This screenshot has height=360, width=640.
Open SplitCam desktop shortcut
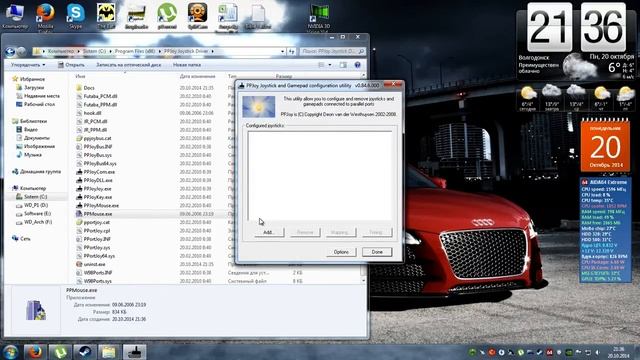tap(198, 16)
